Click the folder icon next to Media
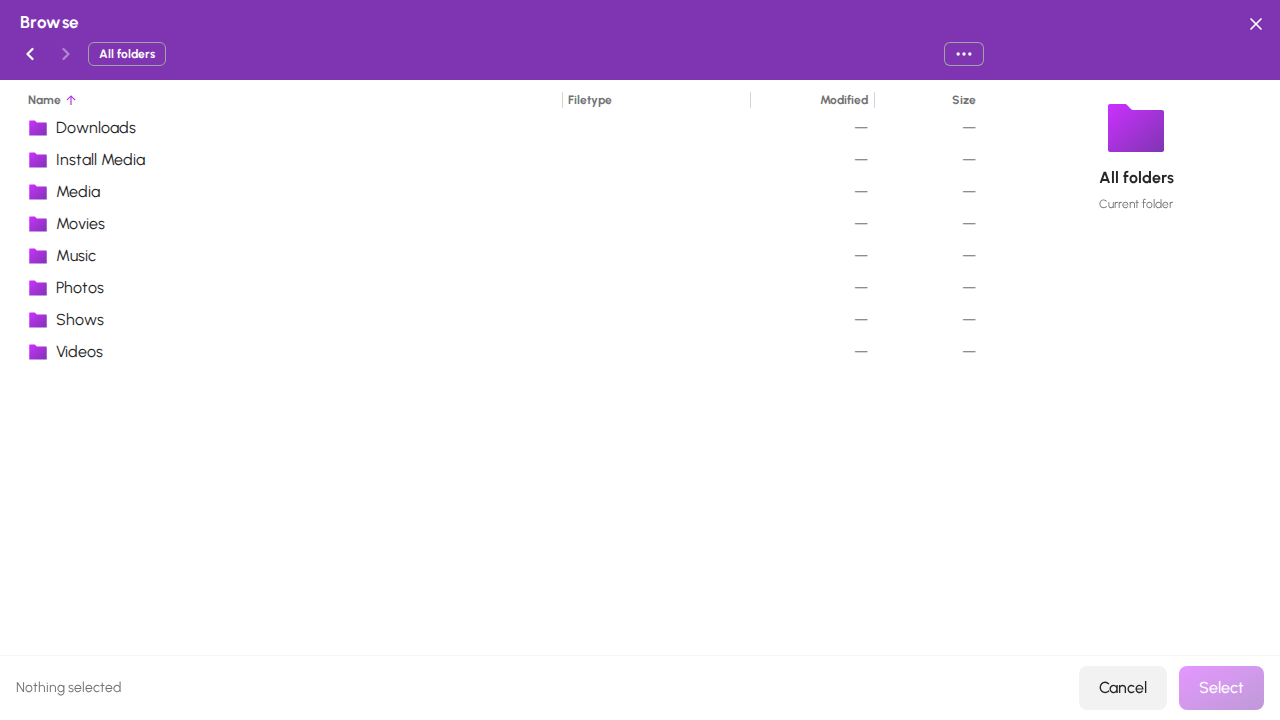Image resolution: width=1280 pixels, height=720 pixels. point(38,192)
